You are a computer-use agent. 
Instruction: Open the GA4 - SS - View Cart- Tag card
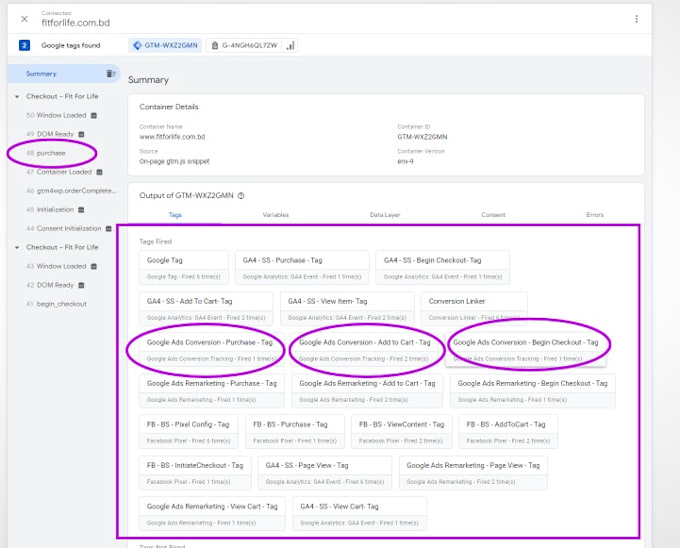coord(360,514)
